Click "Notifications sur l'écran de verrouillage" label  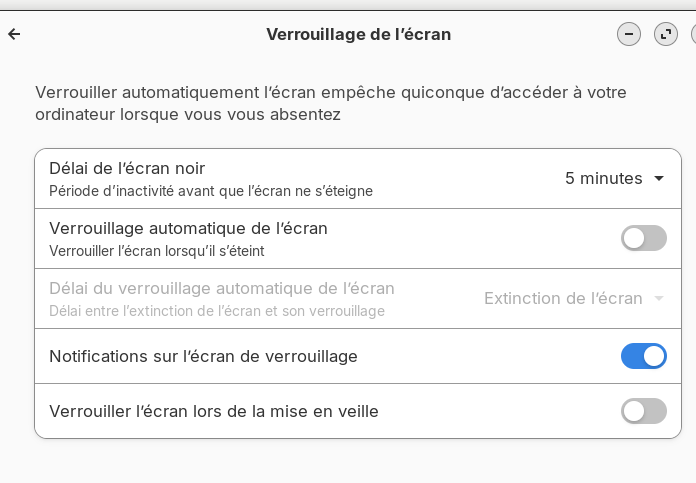point(203,356)
